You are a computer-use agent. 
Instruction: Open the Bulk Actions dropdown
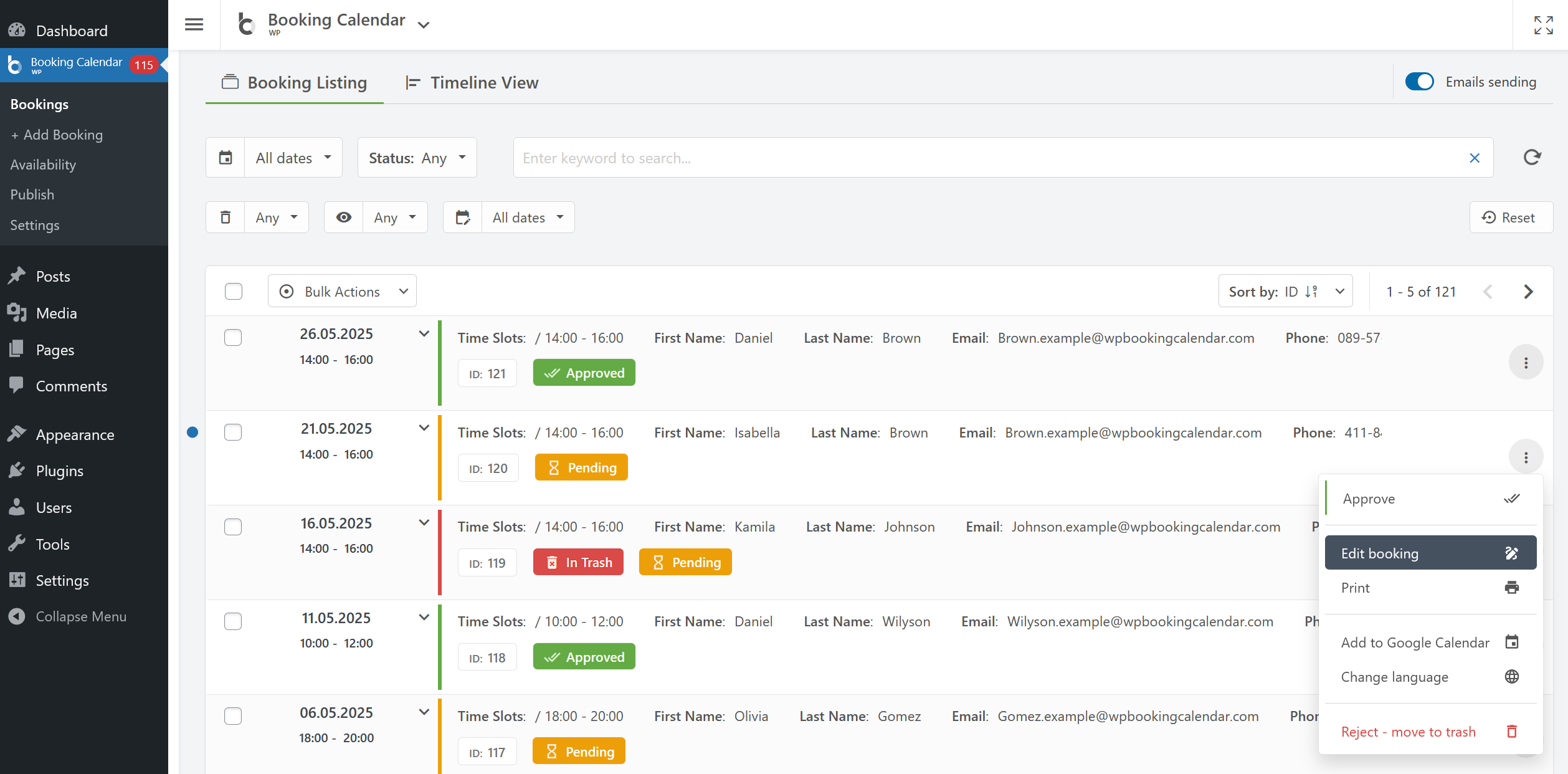(x=342, y=292)
